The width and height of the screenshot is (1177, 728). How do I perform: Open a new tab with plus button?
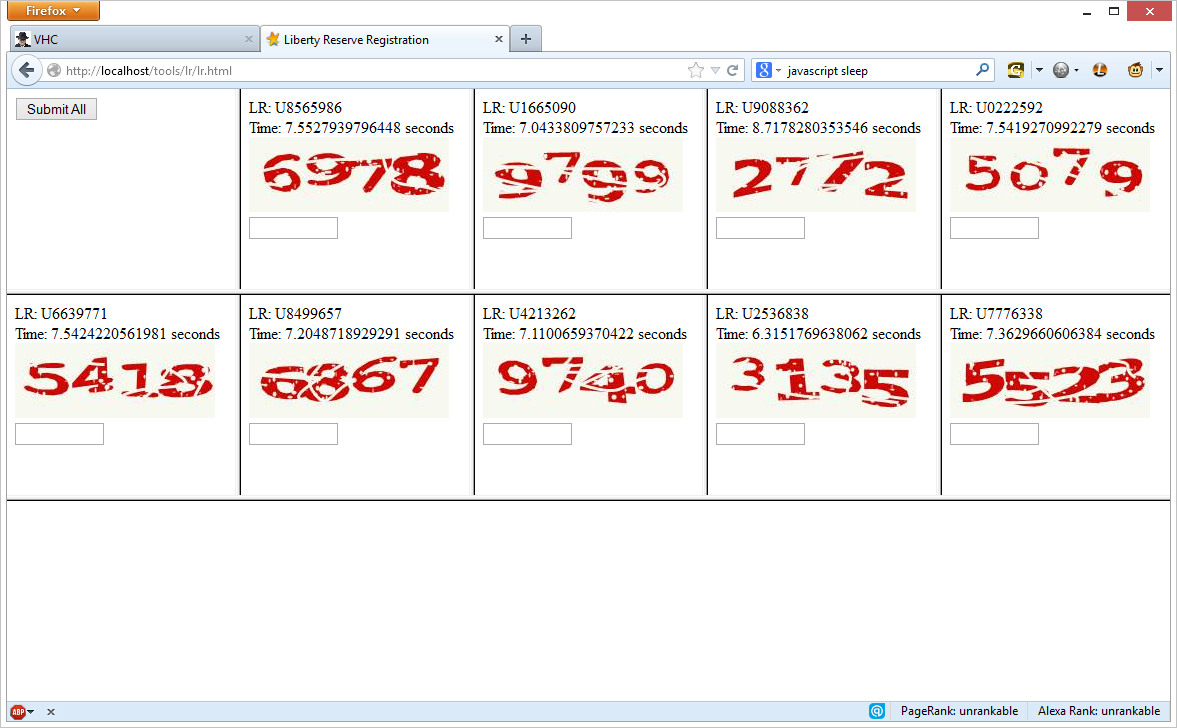[525, 39]
